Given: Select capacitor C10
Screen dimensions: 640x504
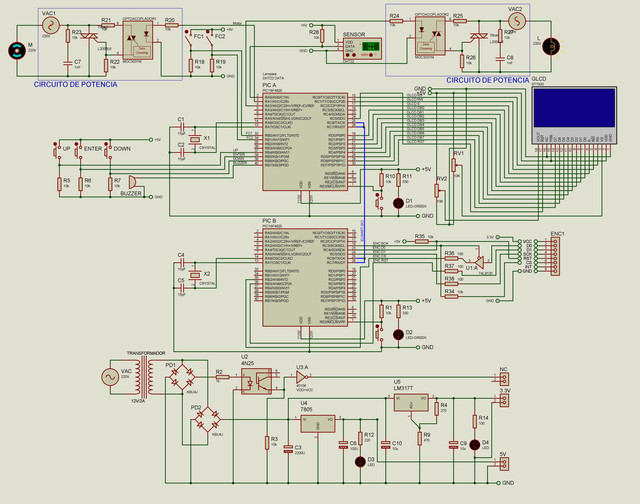Looking at the screenshot, I should (x=385, y=445).
